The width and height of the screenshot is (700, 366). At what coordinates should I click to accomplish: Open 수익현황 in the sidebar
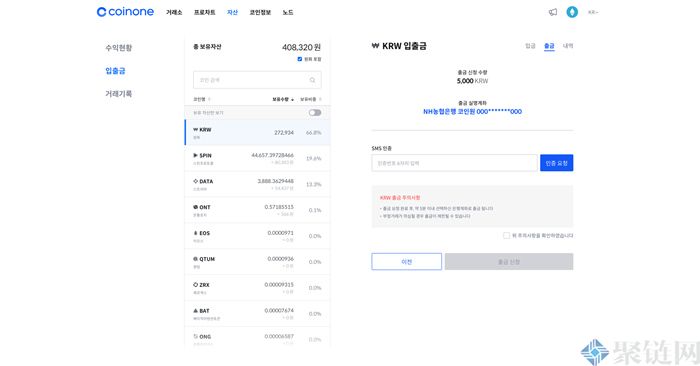(119, 48)
